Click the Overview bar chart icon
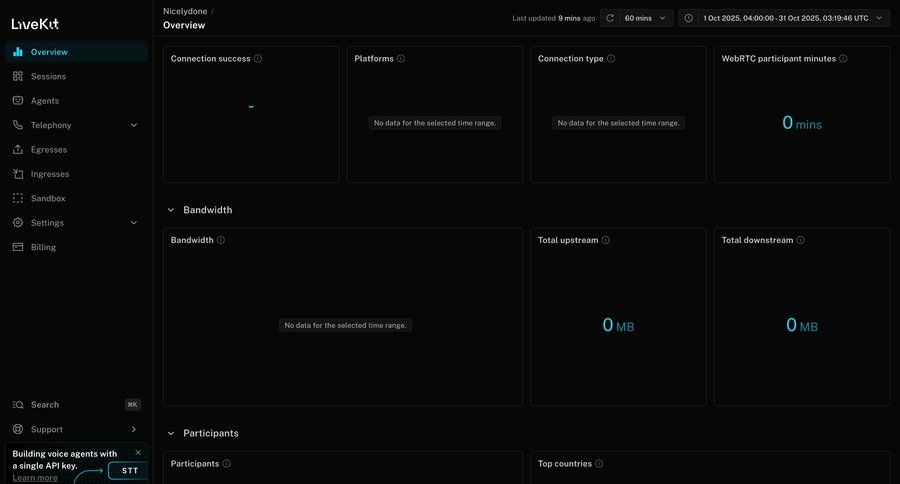Viewport: 900px width, 484px height. [x=18, y=52]
